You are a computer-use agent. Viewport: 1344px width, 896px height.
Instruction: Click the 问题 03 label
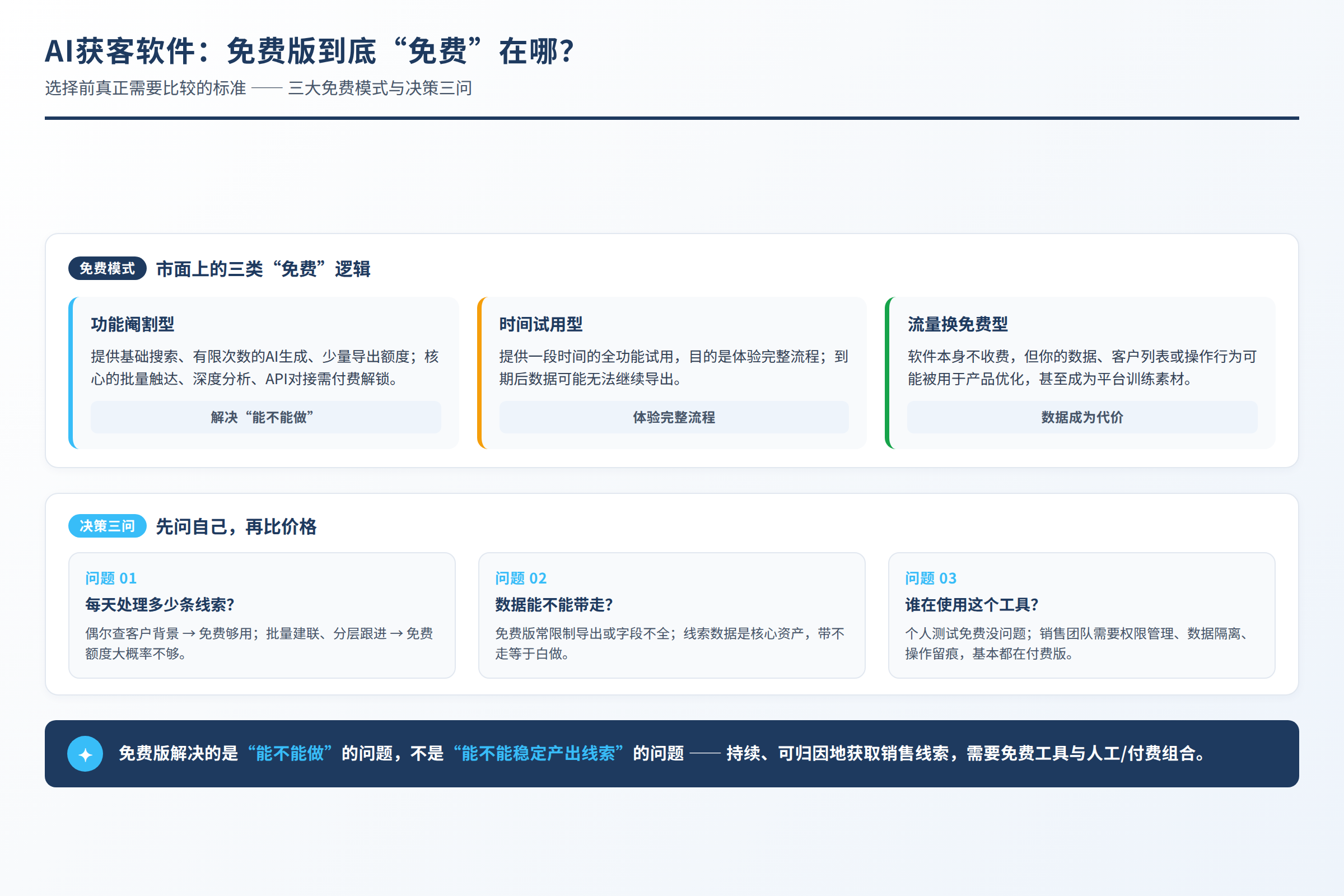click(931, 578)
